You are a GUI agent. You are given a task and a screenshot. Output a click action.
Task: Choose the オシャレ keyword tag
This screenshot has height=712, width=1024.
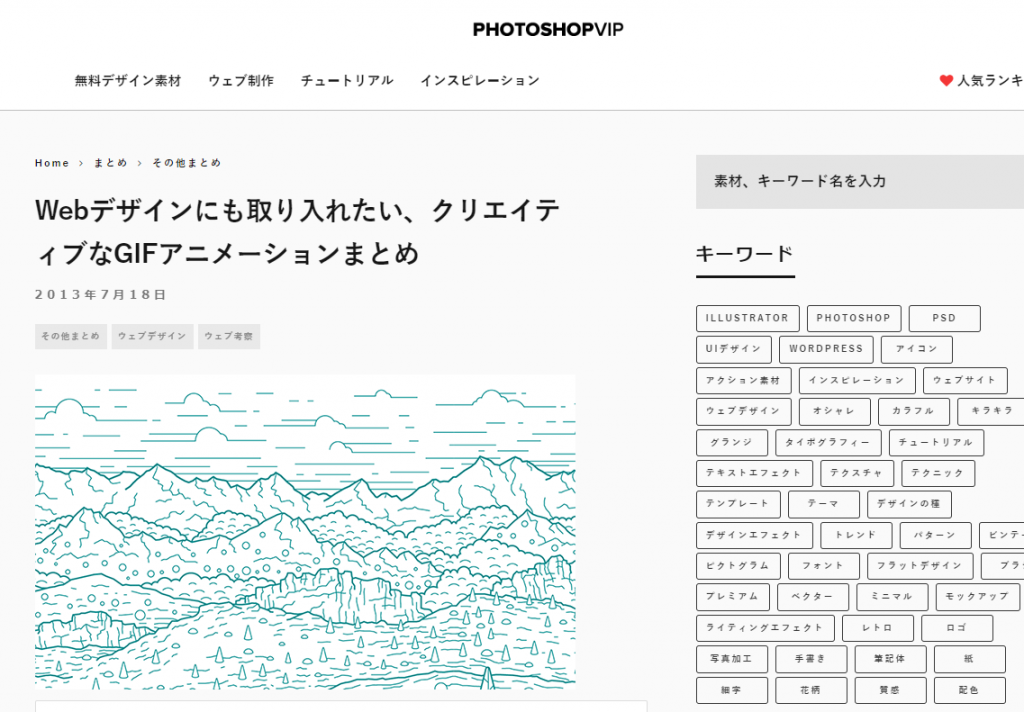(x=834, y=411)
